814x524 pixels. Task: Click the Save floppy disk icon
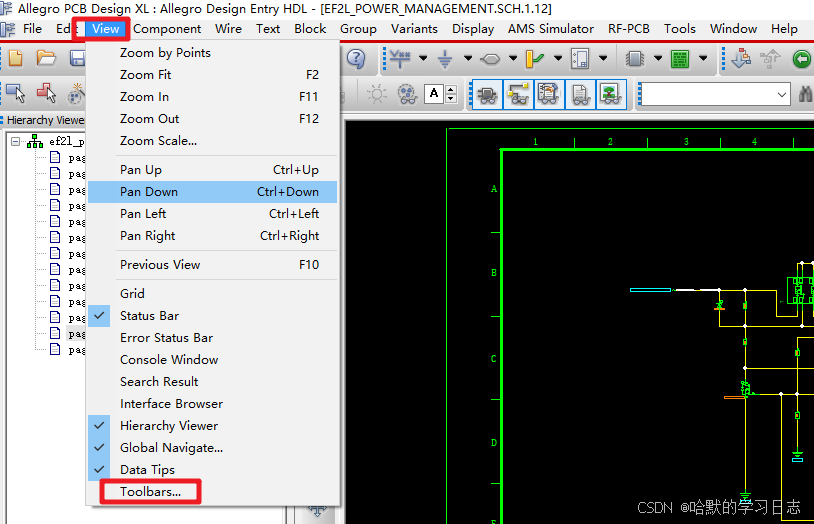click(x=77, y=59)
